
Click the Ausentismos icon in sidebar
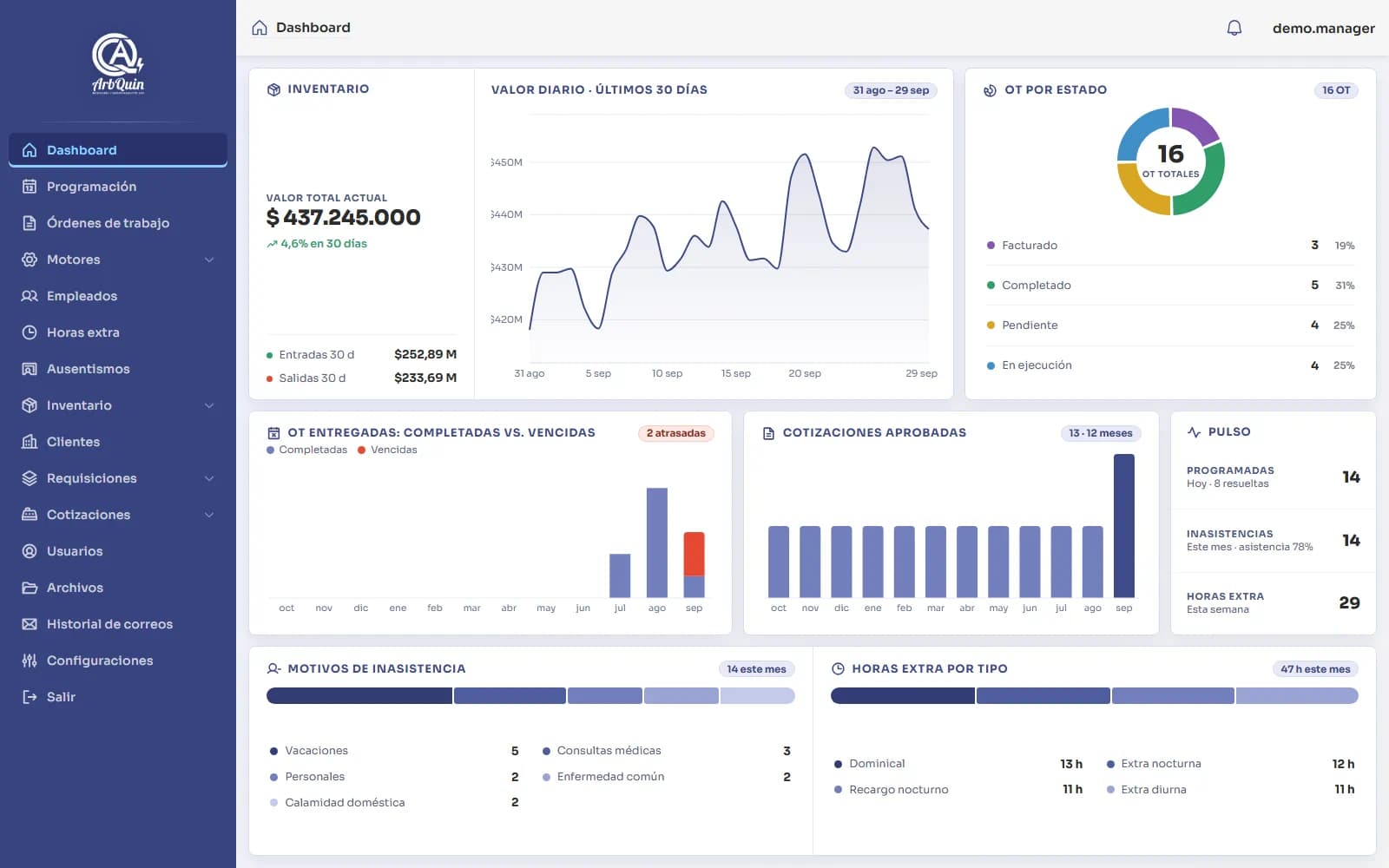(x=30, y=369)
